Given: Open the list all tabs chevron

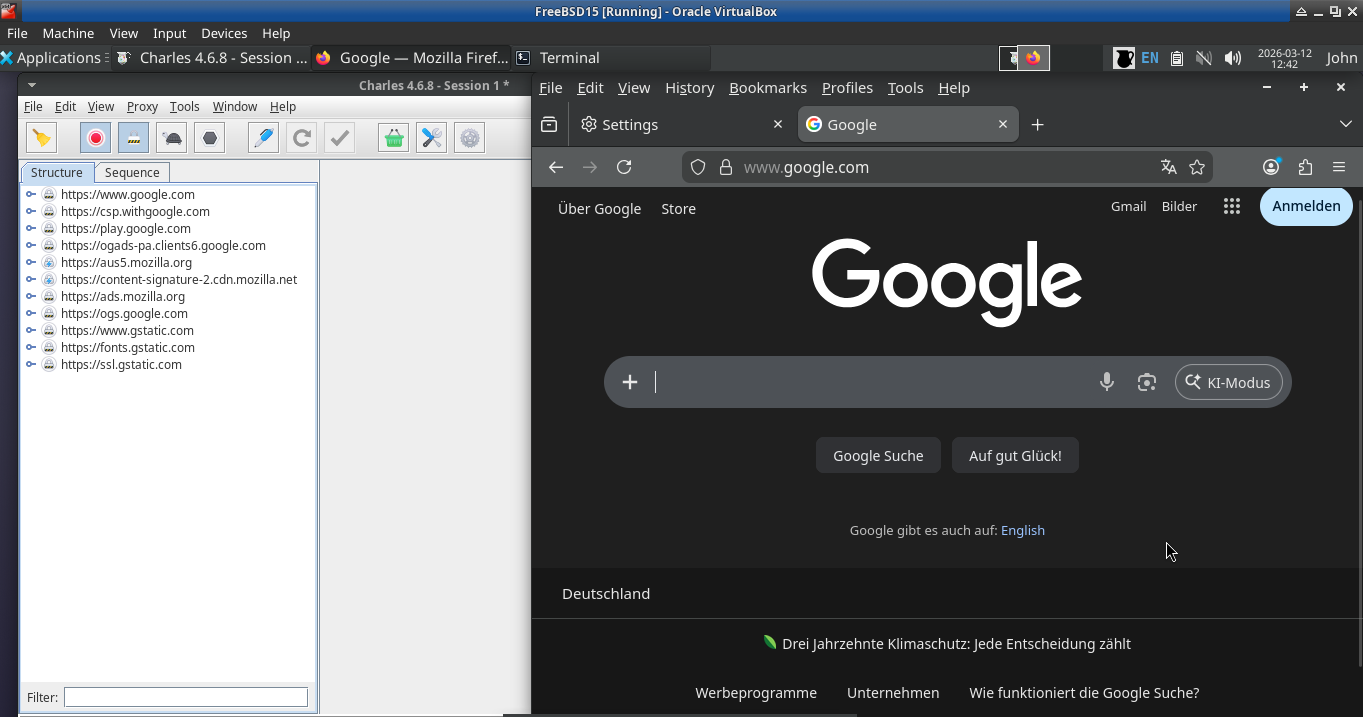Looking at the screenshot, I should click(1345, 124).
